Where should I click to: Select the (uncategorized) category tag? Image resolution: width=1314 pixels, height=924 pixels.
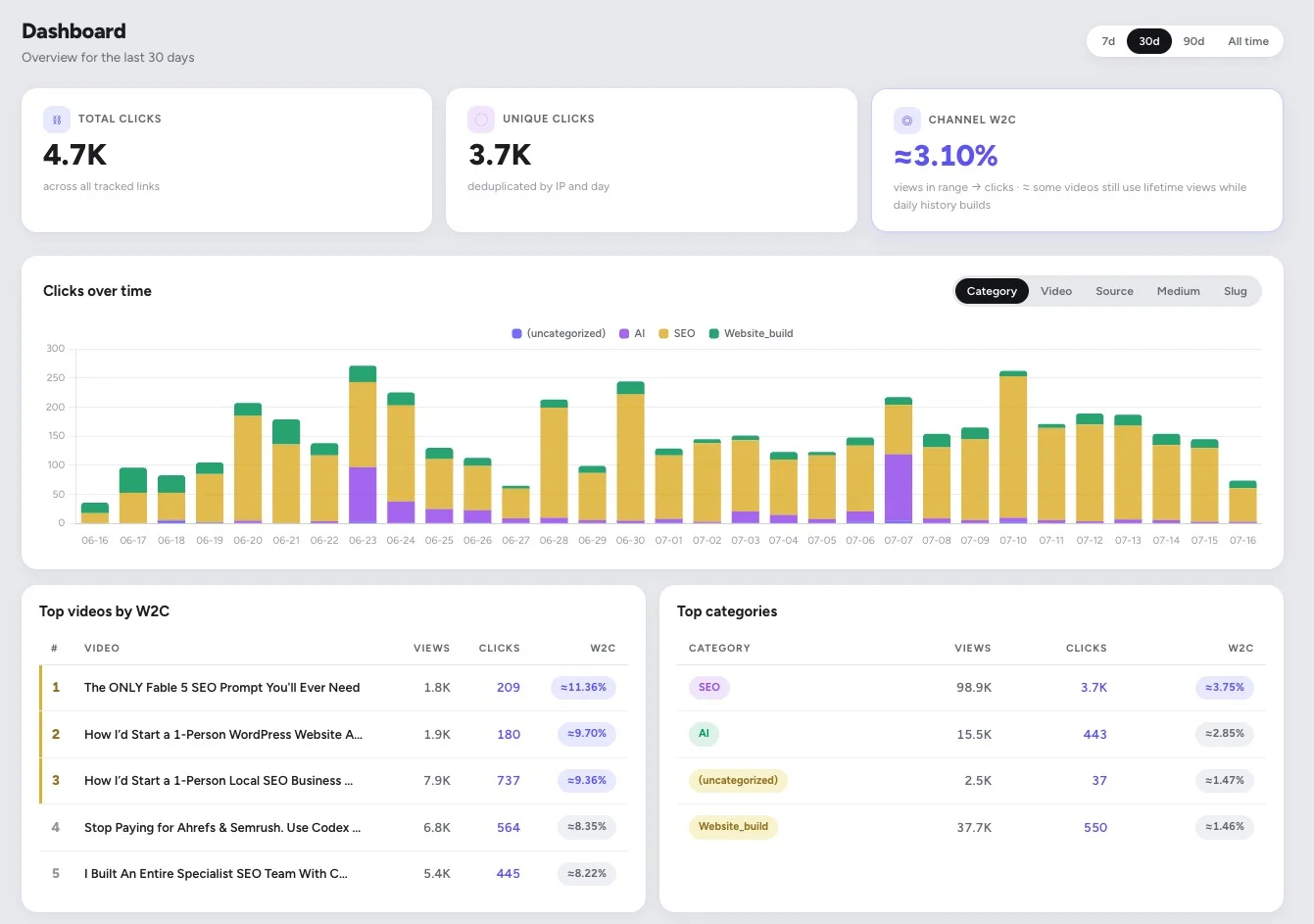tap(738, 781)
